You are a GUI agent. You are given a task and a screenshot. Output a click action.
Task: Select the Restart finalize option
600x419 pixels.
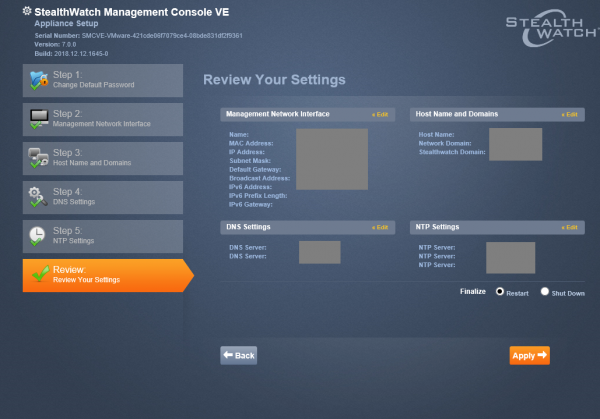(500, 292)
